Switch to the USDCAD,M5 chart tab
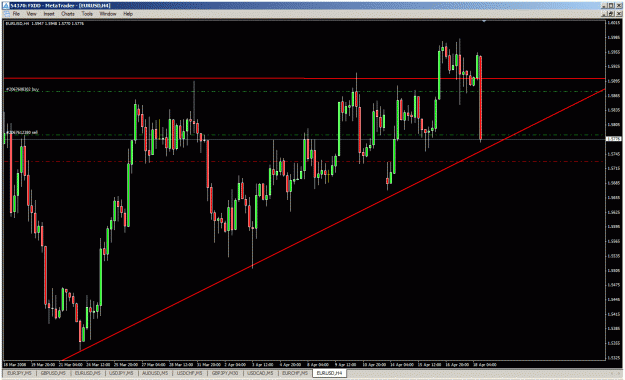 [260, 373]
